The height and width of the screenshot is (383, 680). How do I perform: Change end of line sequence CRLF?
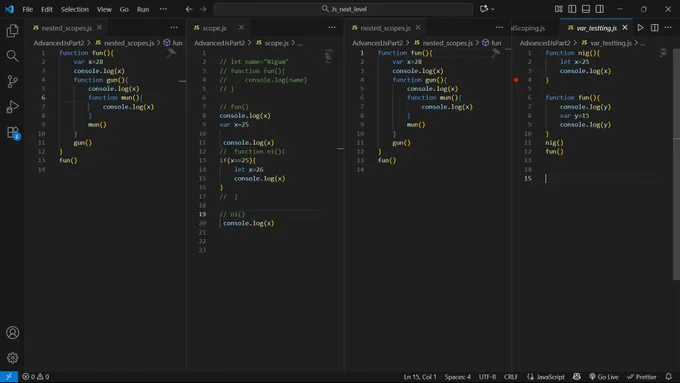coord(510,376)
